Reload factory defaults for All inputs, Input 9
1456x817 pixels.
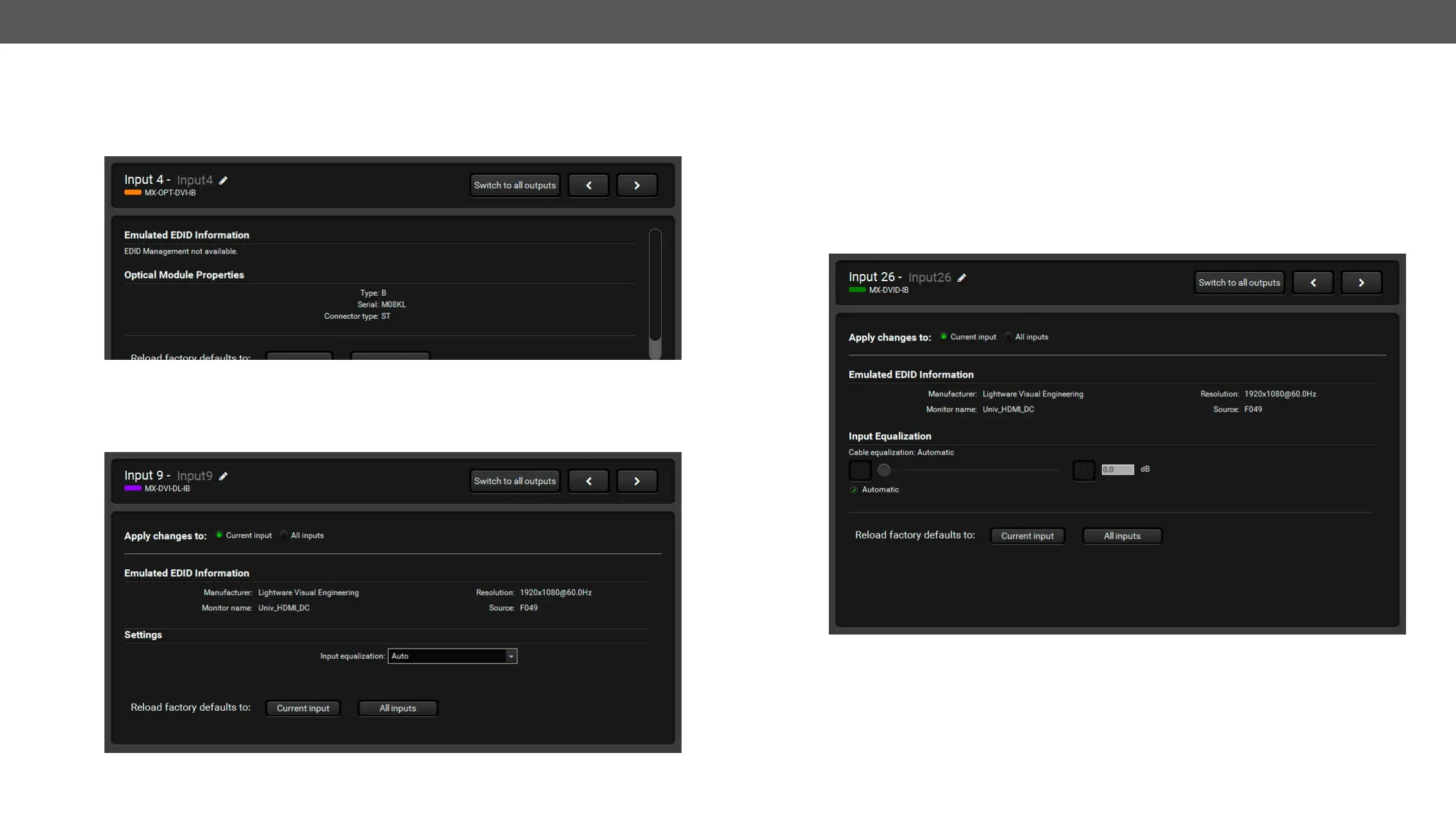click(x=397, y=708)
